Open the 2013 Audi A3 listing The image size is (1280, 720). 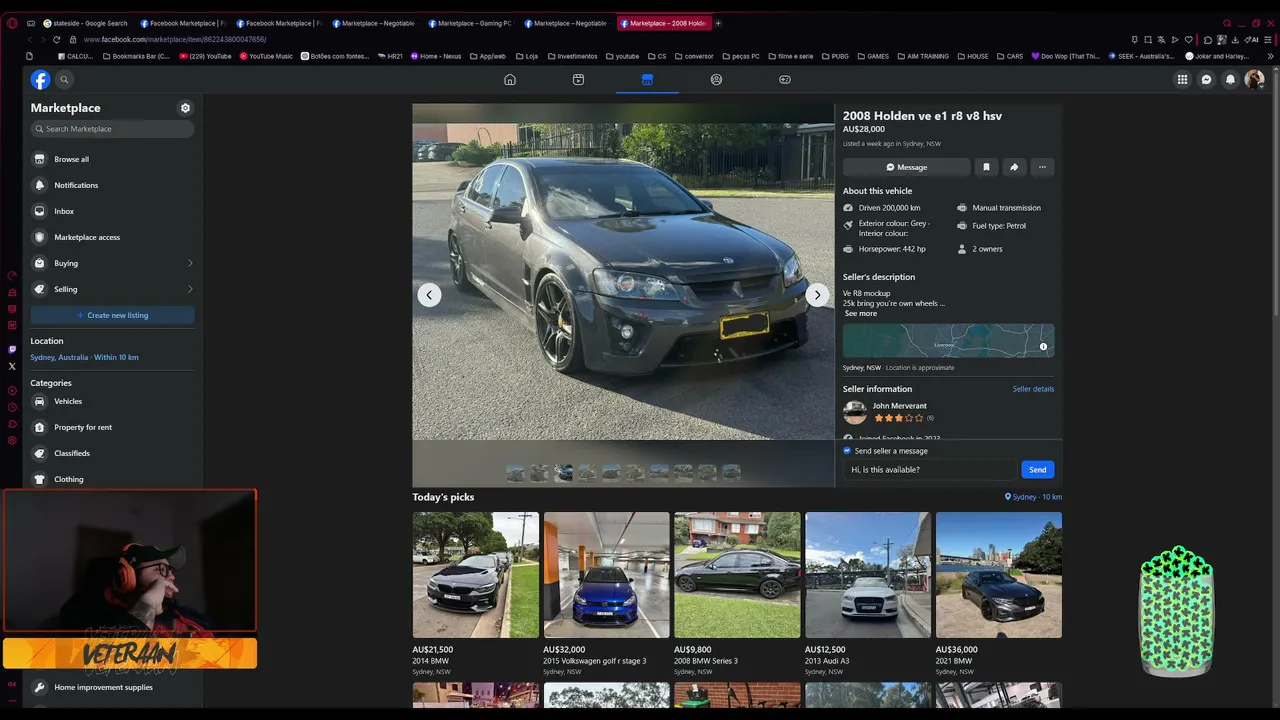click(x=868, y=594)
